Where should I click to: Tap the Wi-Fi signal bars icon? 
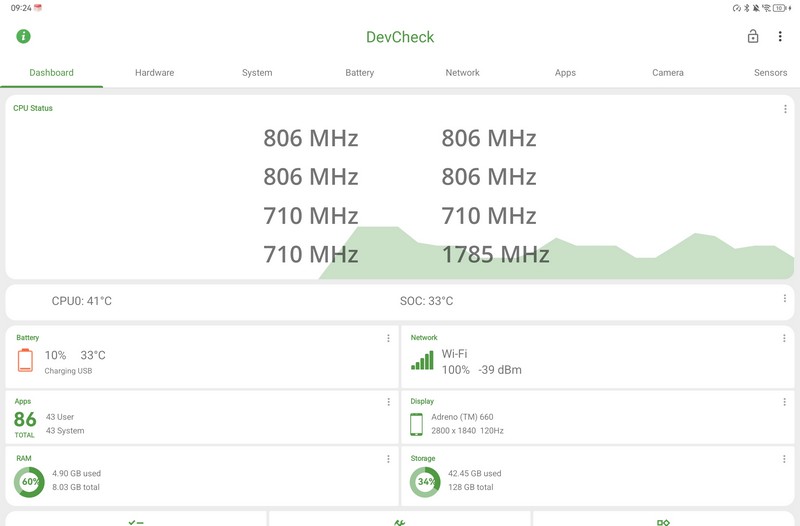422,361
